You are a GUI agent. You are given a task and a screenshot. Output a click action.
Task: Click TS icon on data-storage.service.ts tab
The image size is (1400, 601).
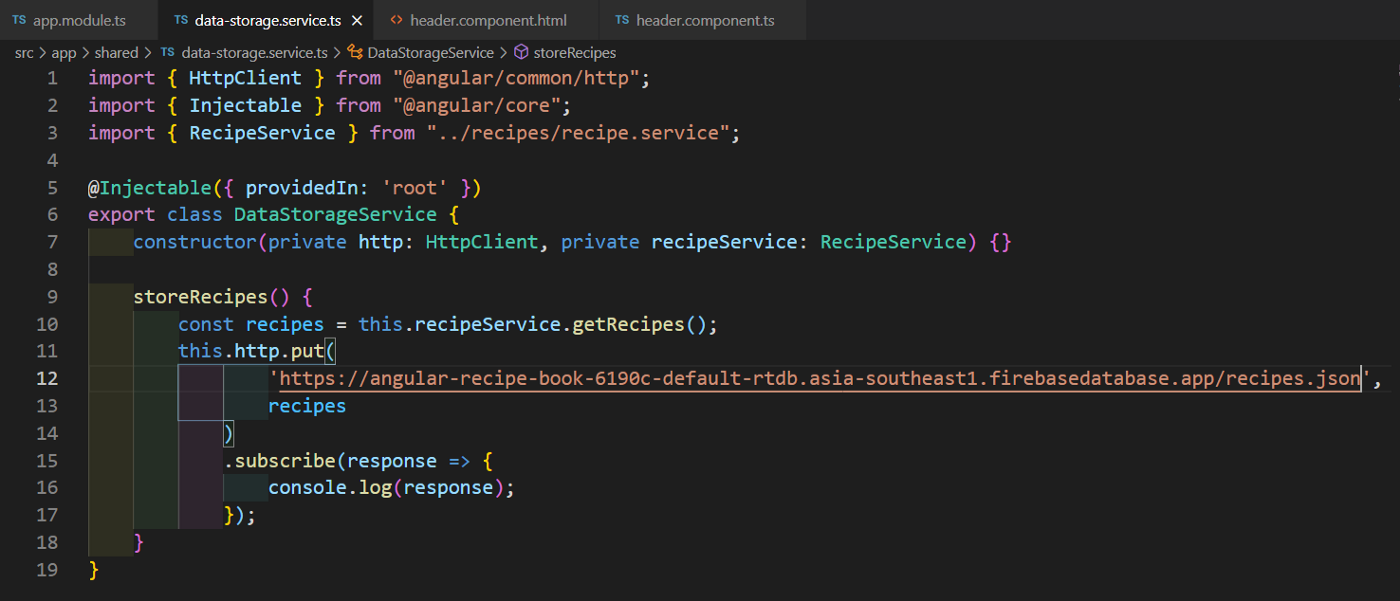pyautogui.click(x=181, y=20)
